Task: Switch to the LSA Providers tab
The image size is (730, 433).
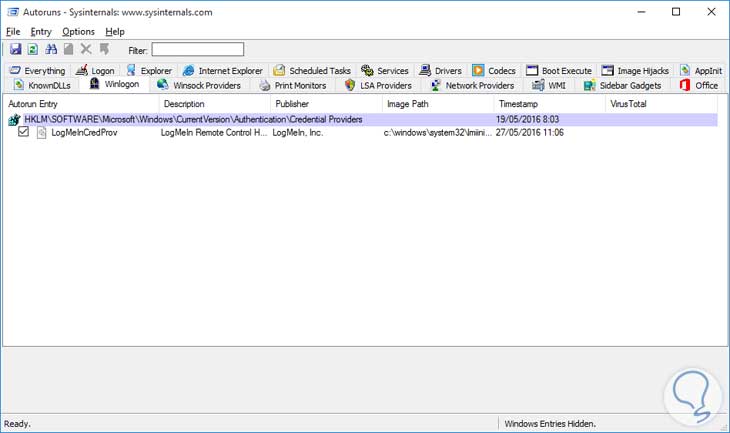Action: tap(379, 85)
